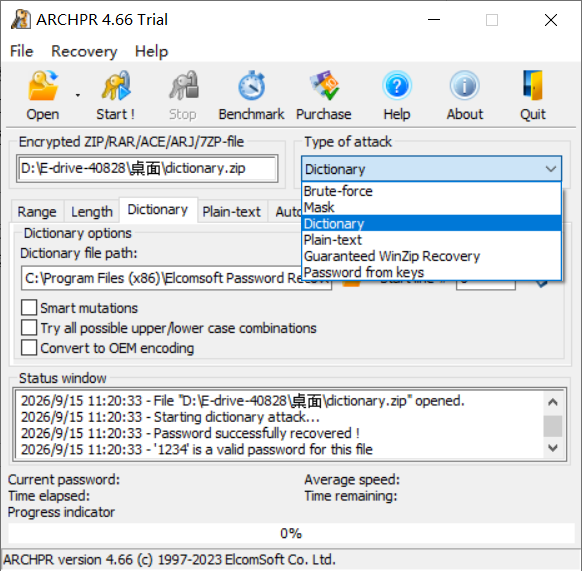The height and width of the screenshot is (571, 582).
Task: Click the ARCHPR app icon in title bar
Action: pyautogui.click(x=20, y=19)
